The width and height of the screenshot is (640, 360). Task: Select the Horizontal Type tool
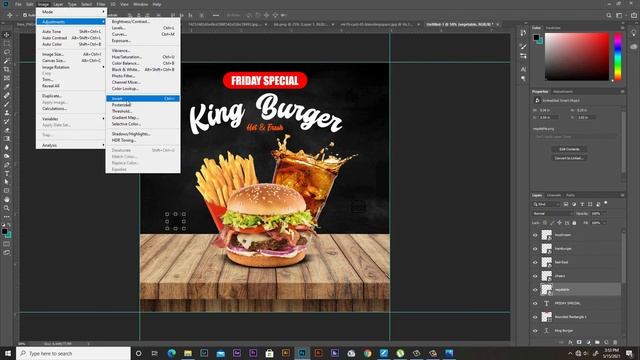[7, 173]
